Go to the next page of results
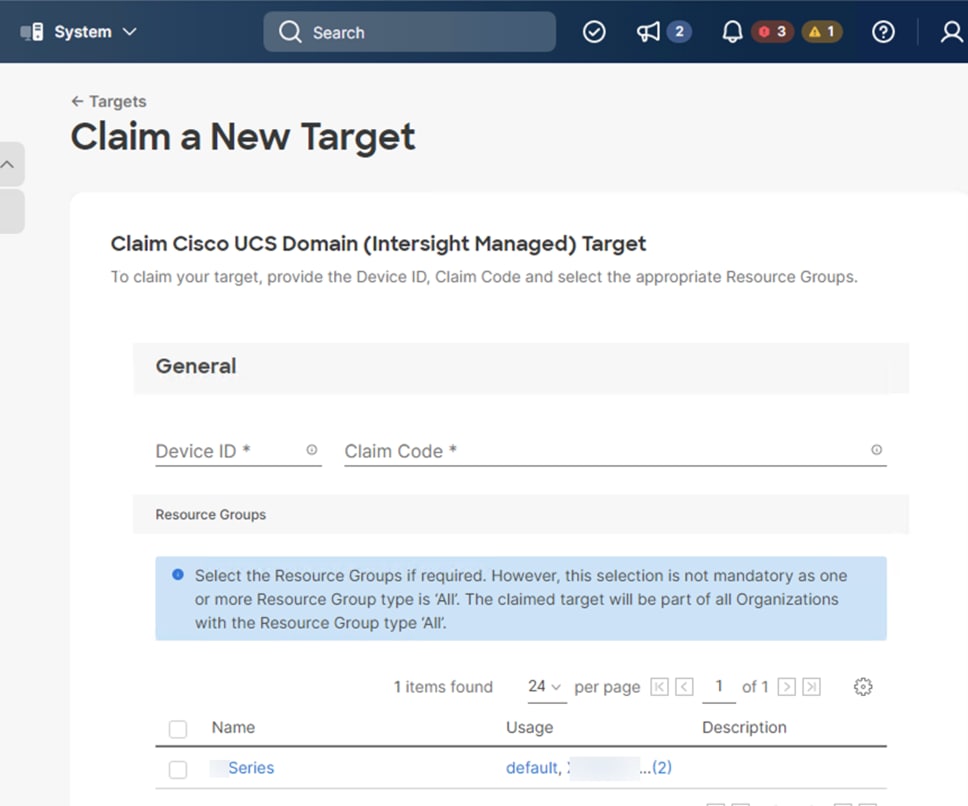 click(x=786, y=686)
